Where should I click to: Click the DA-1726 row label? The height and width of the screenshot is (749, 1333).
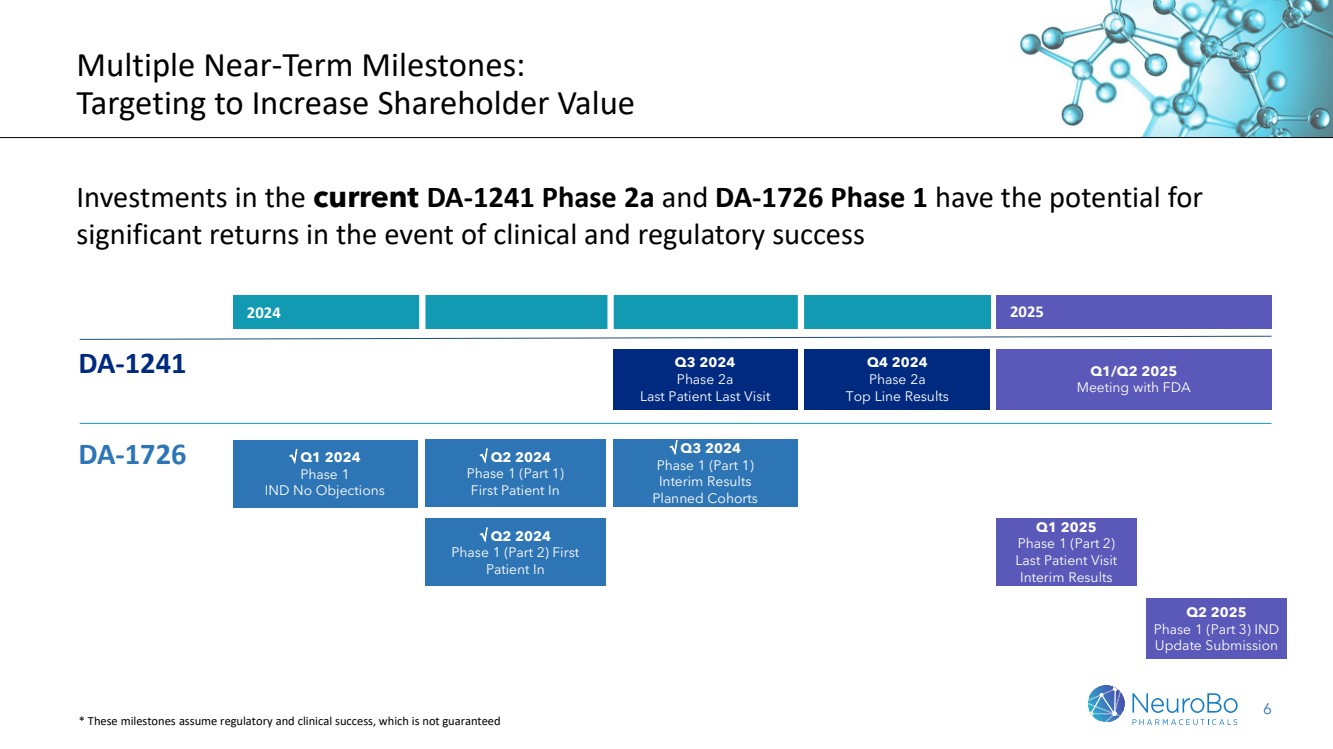(132, 455)
